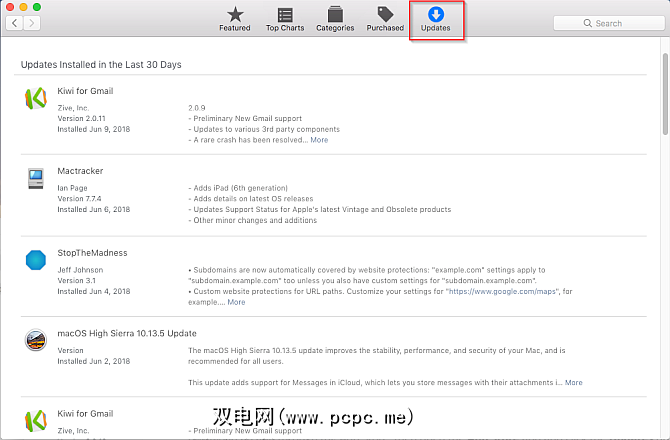Expand Kiwi for Gmail notes with More

tap(319, 140)
